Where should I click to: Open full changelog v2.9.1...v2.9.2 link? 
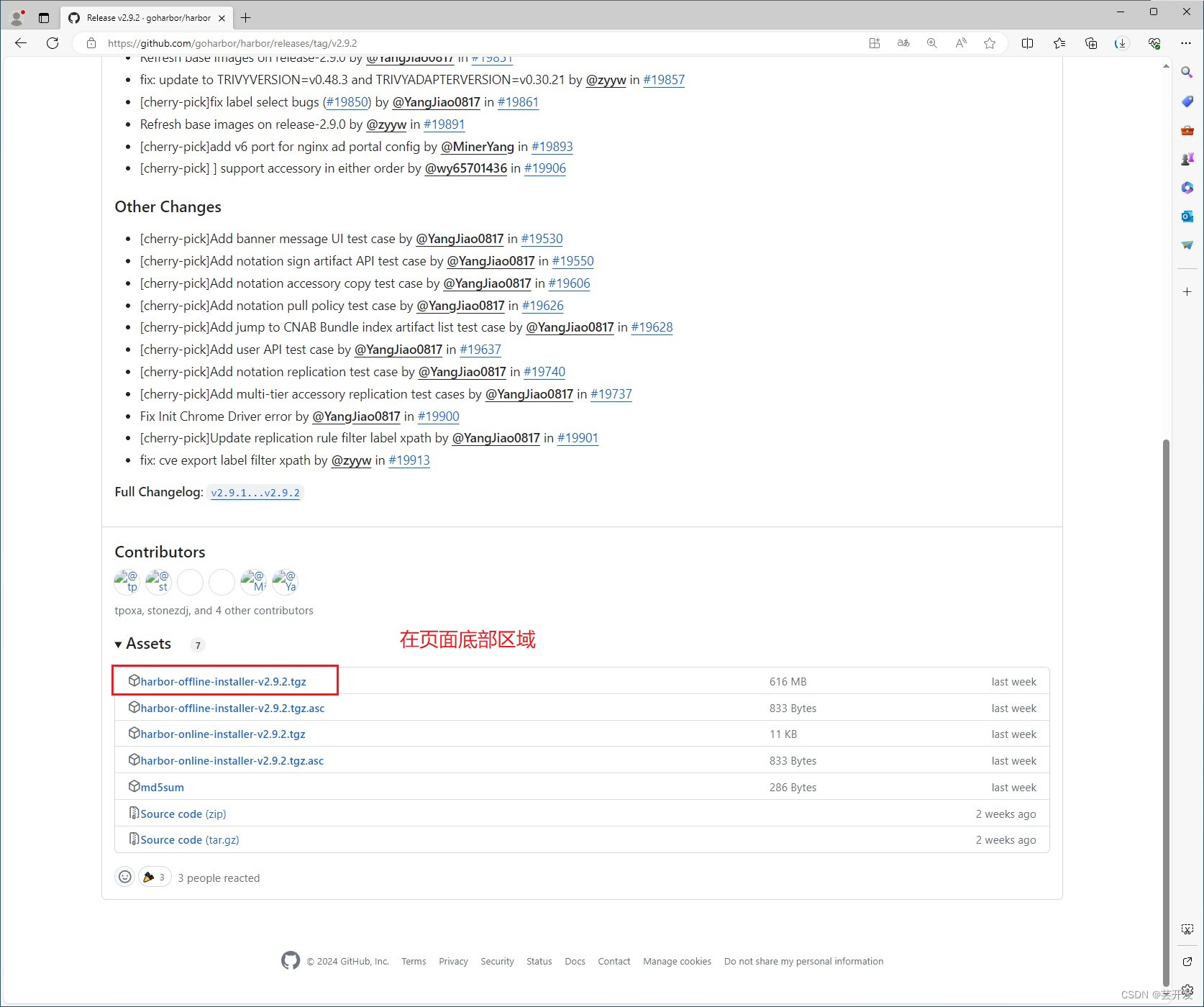255,493
